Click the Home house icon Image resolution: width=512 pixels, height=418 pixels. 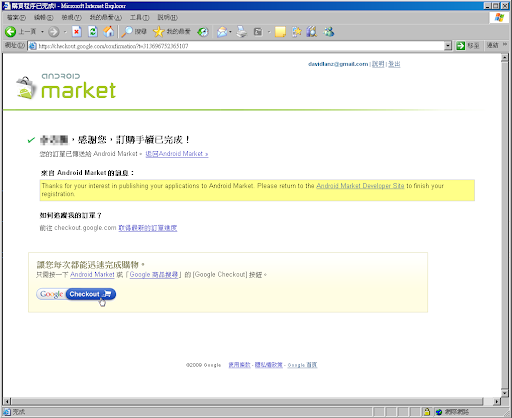click(108, 32)
